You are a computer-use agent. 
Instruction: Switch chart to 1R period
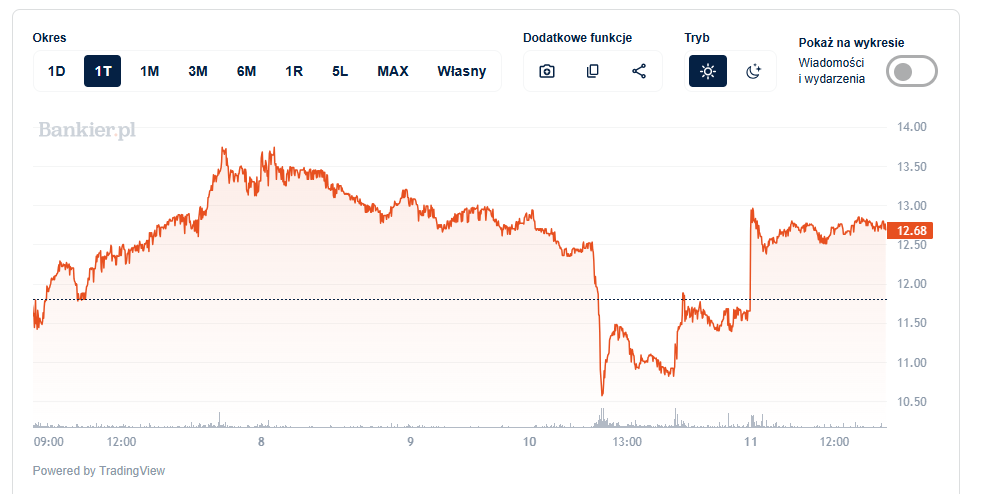[x=294, y=71]
